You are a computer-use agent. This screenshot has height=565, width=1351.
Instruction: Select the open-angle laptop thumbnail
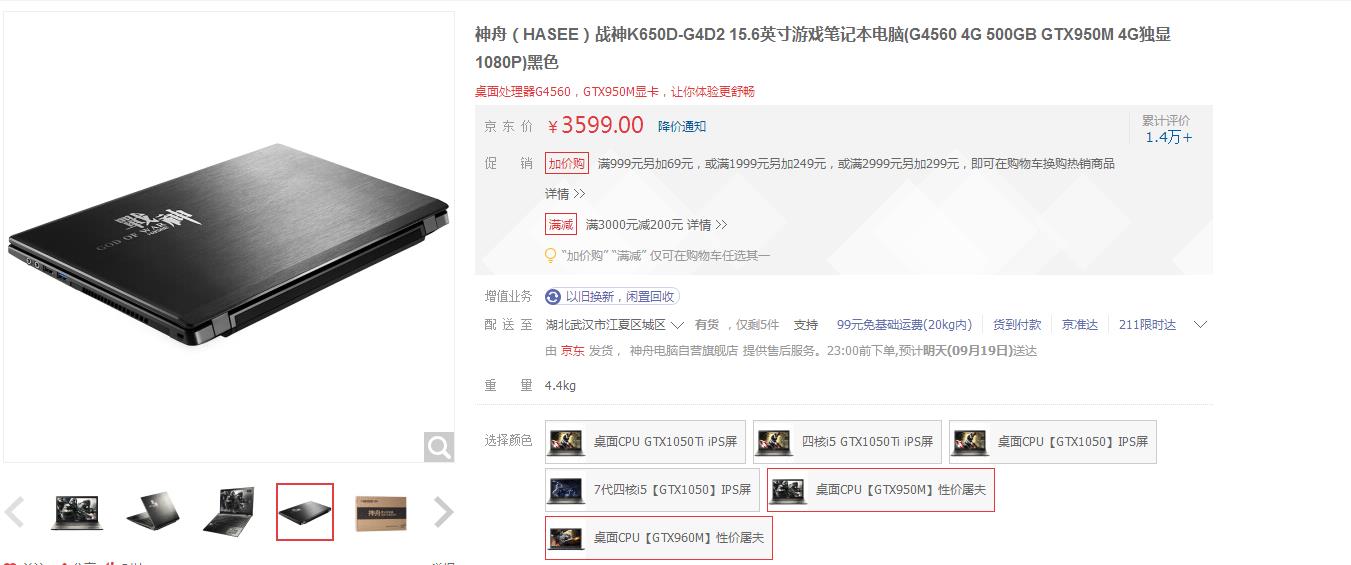click(x=229, y=512)
